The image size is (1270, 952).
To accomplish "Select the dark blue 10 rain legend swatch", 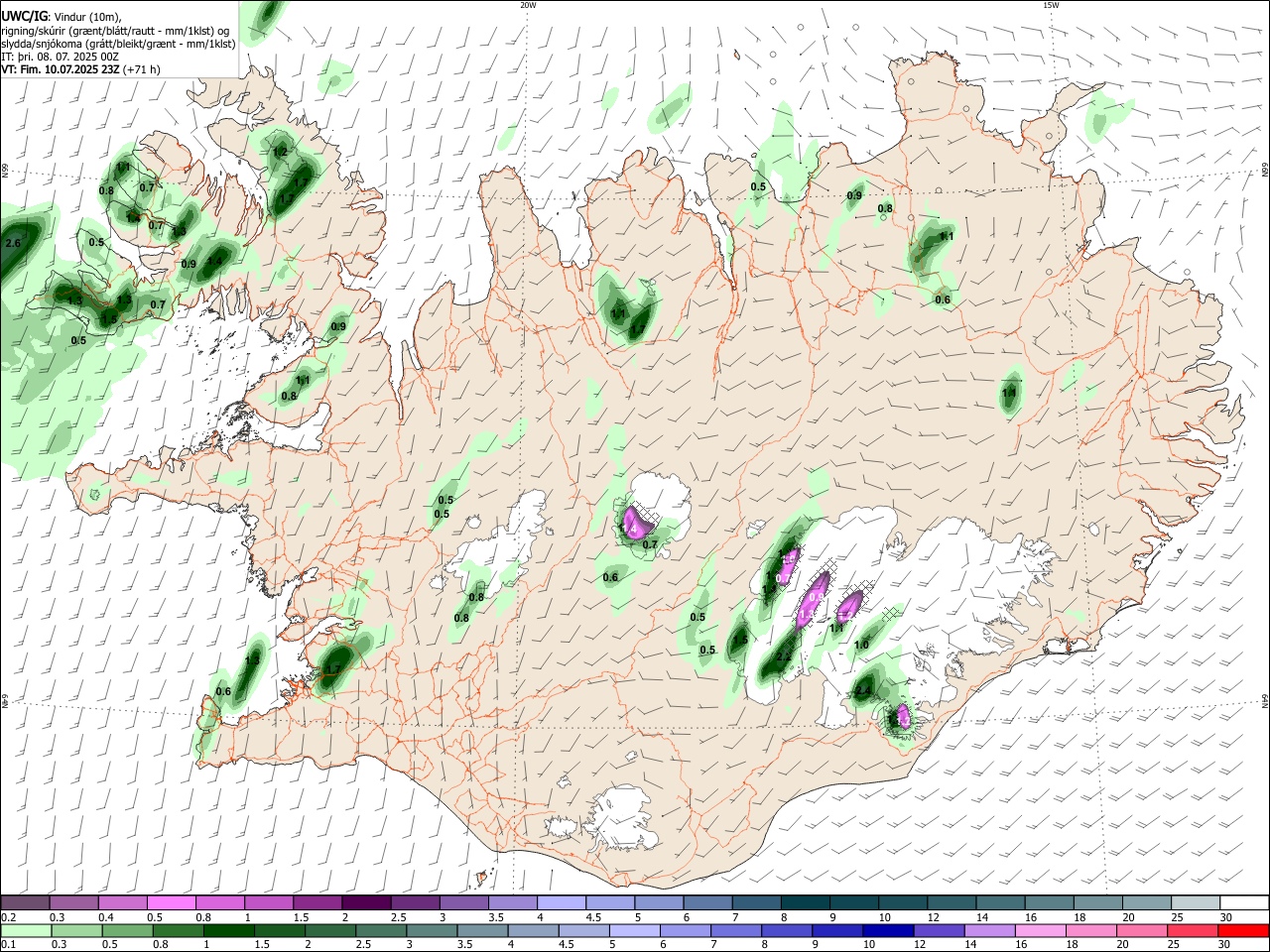I will (x=886, y=930).
